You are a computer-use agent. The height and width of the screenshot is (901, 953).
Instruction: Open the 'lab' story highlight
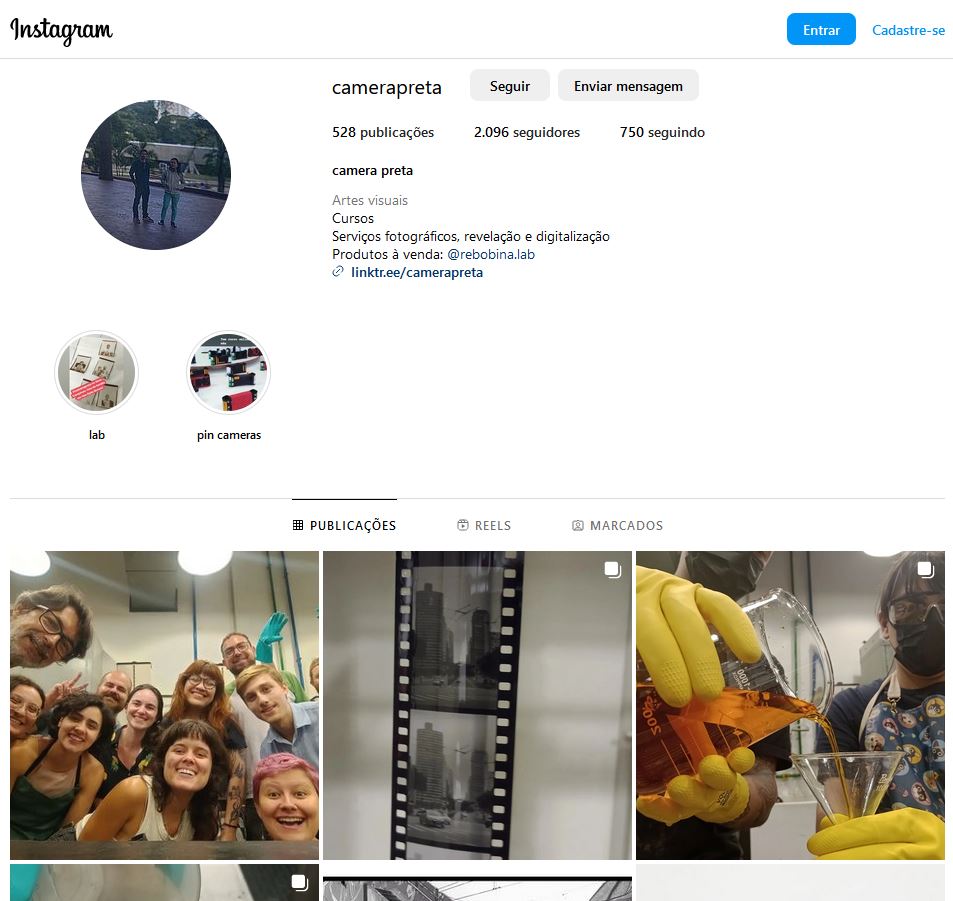tap(96, 373)
